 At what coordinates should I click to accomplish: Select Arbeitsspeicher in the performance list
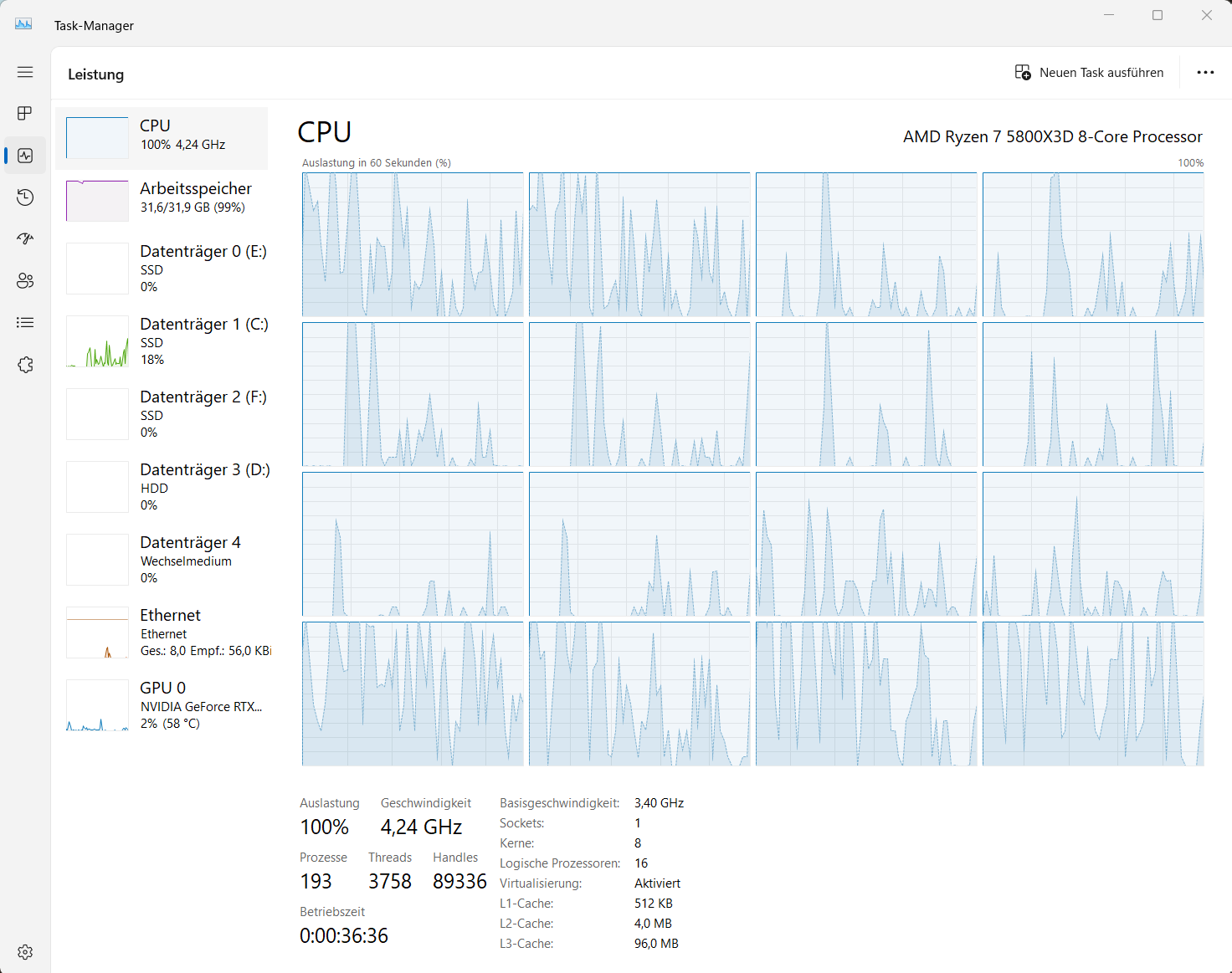click(x=162, y=201)
